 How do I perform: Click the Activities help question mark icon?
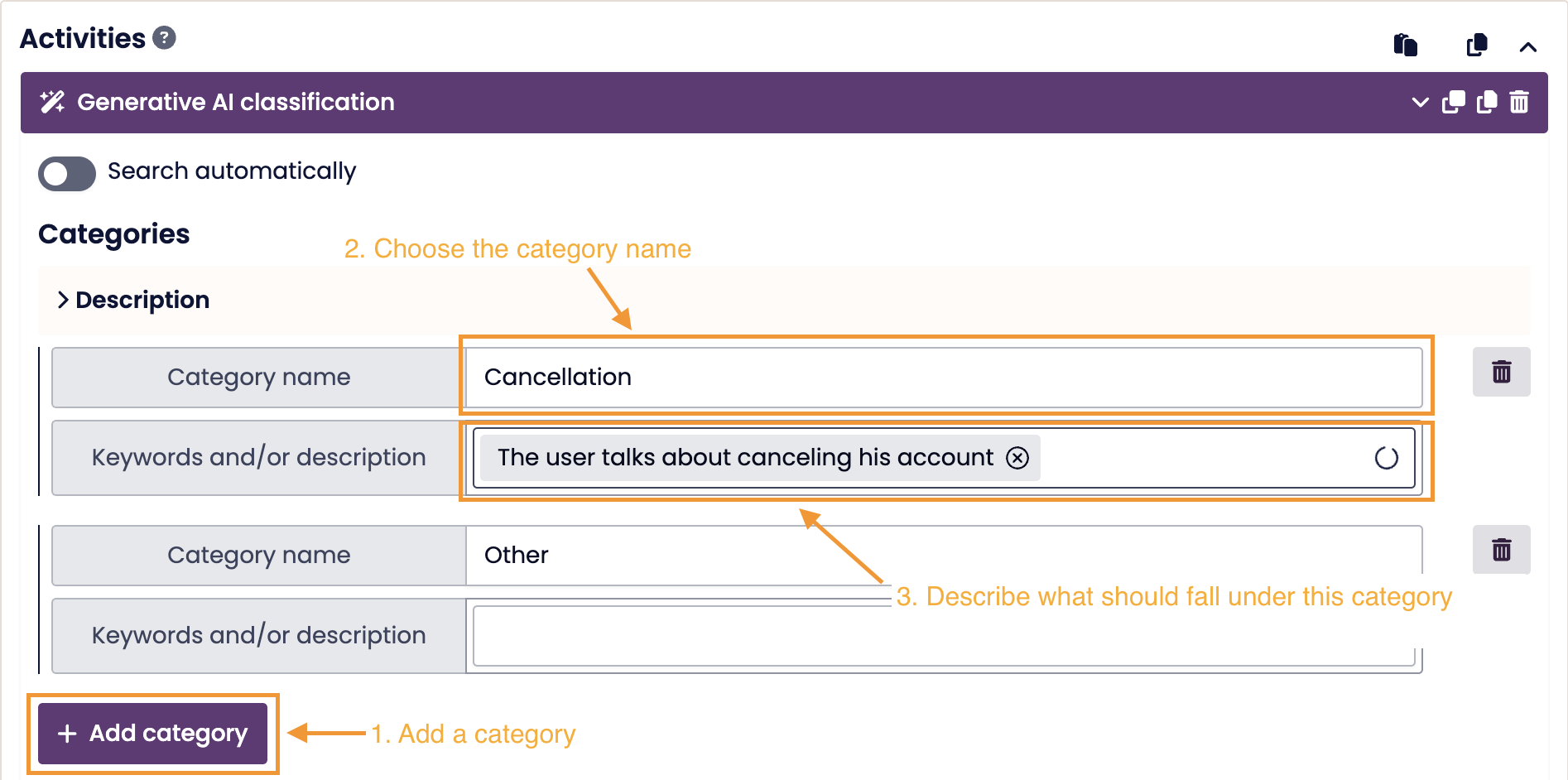(x=165, y=38)
